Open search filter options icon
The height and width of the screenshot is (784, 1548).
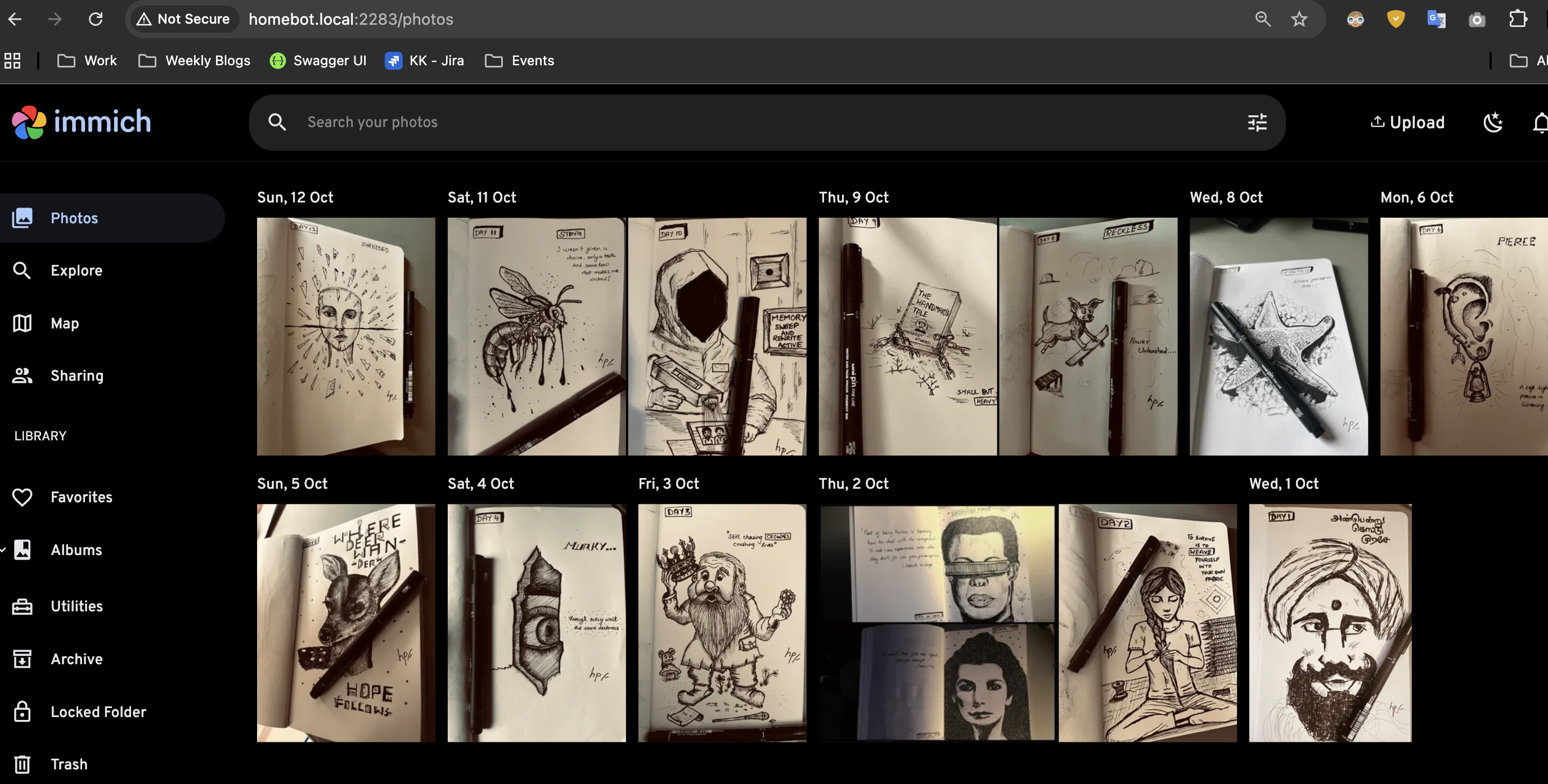(x=1257, y=123)
